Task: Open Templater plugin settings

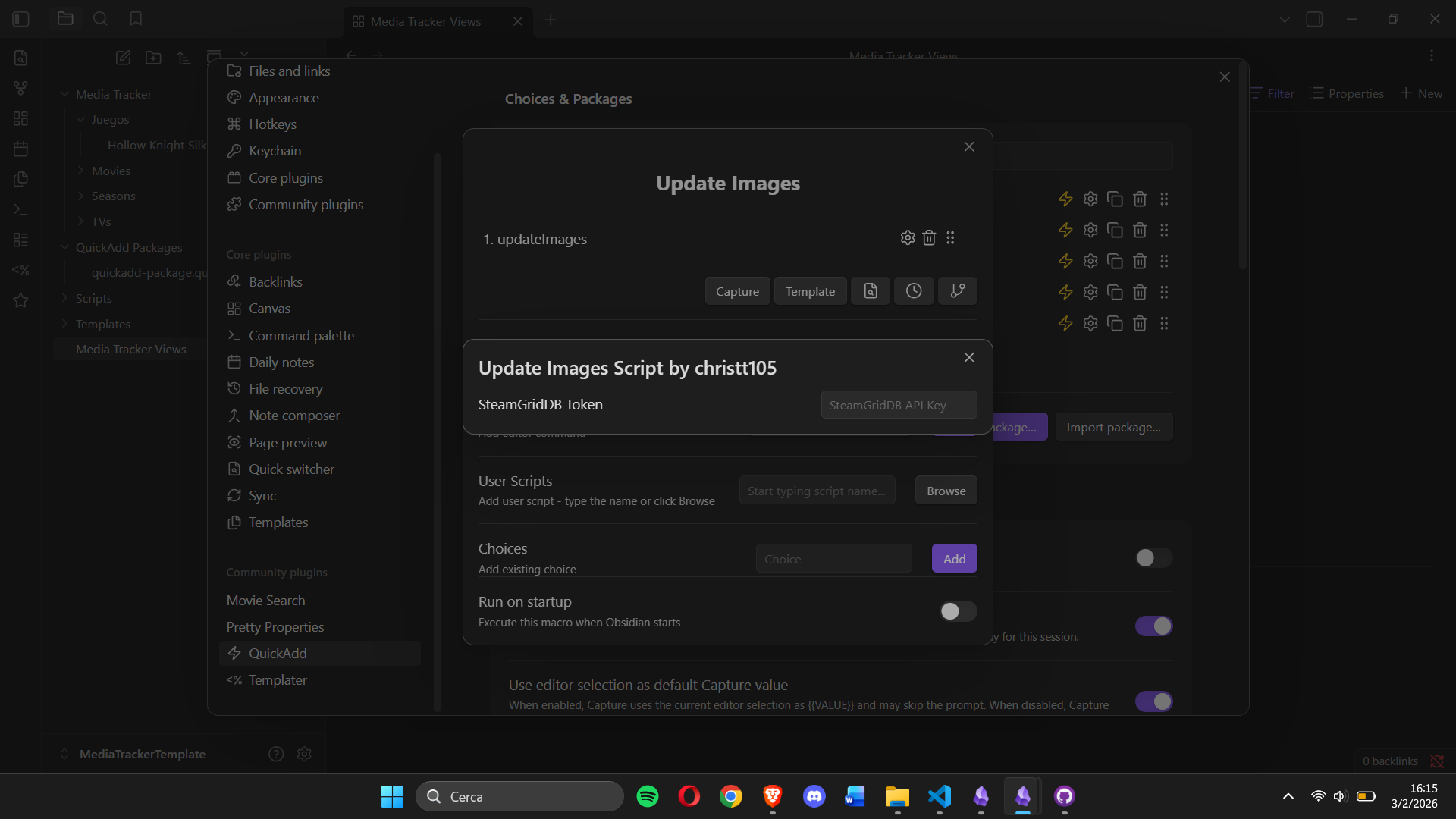Action: click(278, 680)
